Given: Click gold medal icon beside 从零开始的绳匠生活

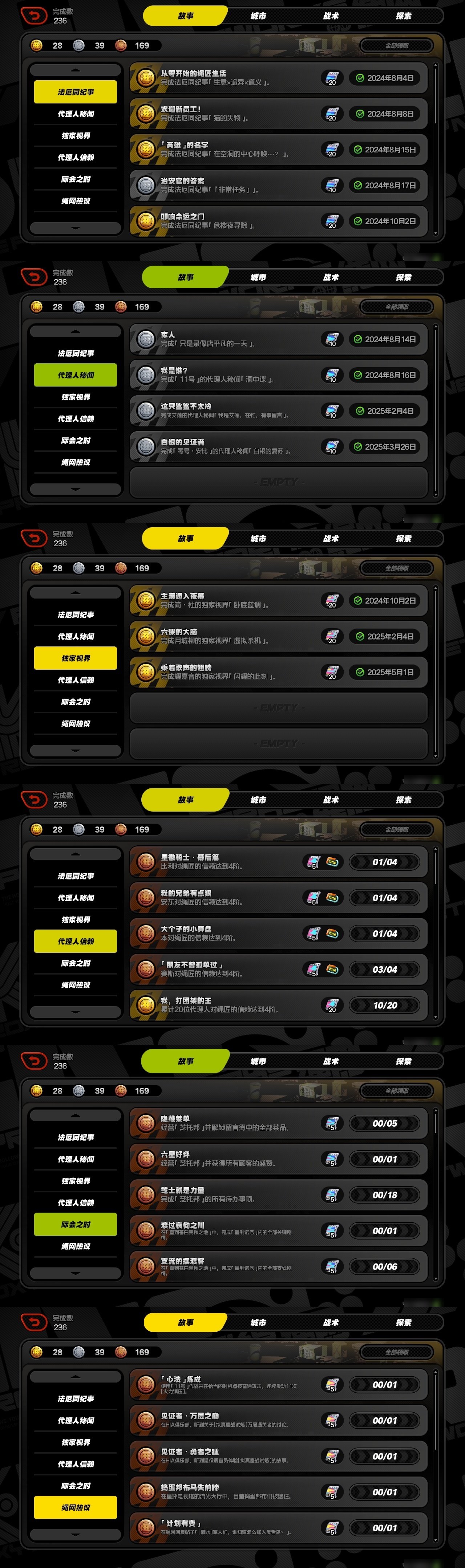Looking at the screenshot, I should [x=146, y=78].
